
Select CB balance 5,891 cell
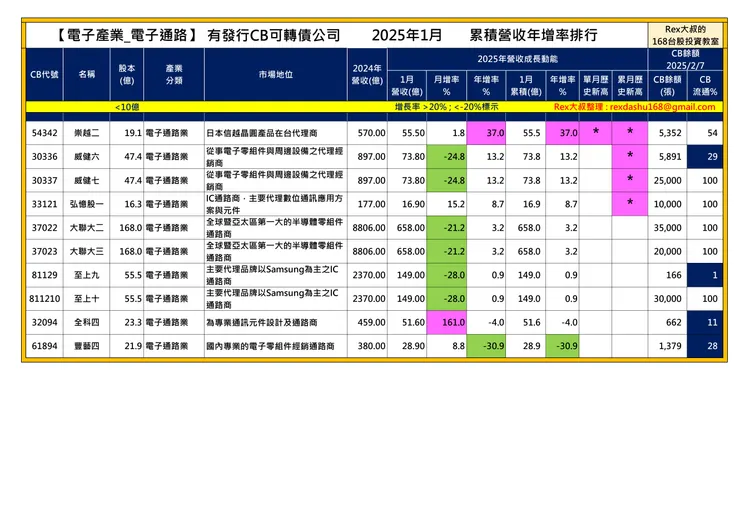667,157
